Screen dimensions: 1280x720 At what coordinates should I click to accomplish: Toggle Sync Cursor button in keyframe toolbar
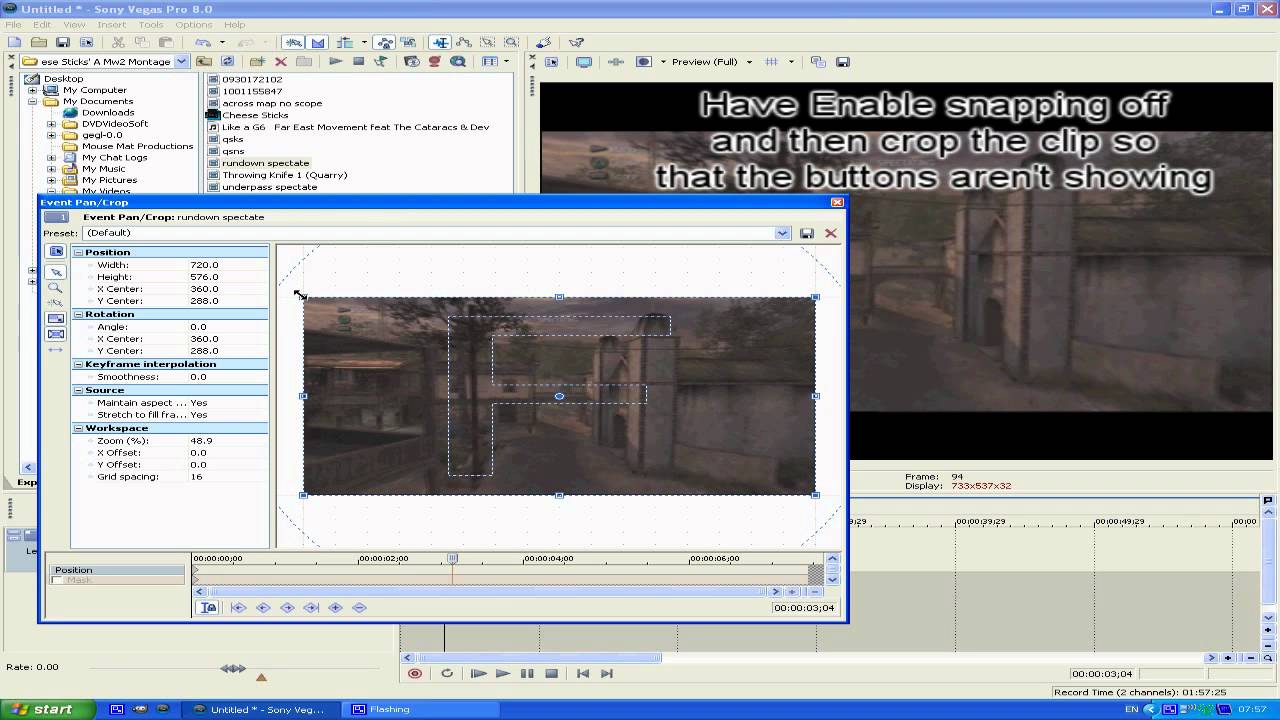click(208, 607)
